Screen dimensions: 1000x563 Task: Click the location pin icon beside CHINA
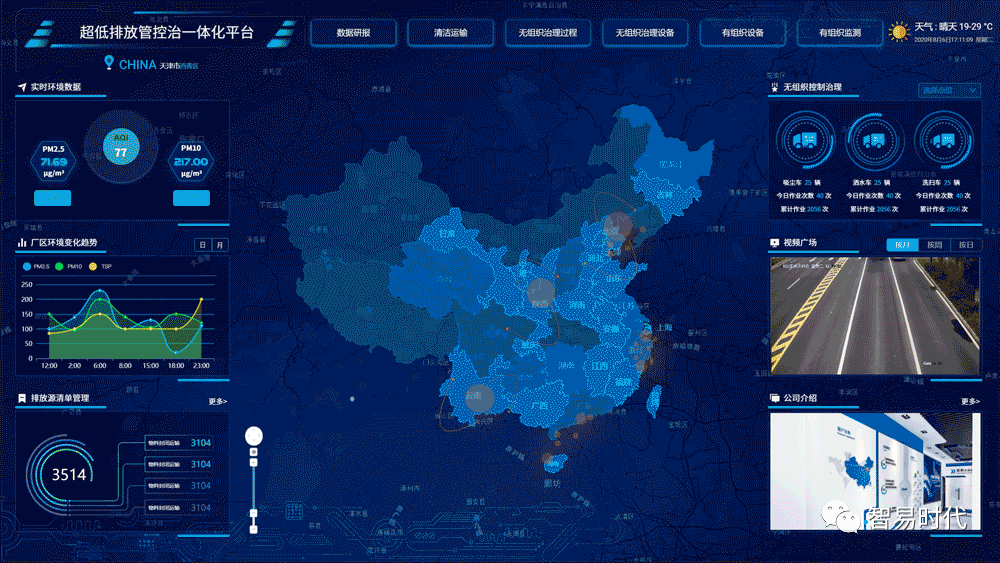click(109, 62)
